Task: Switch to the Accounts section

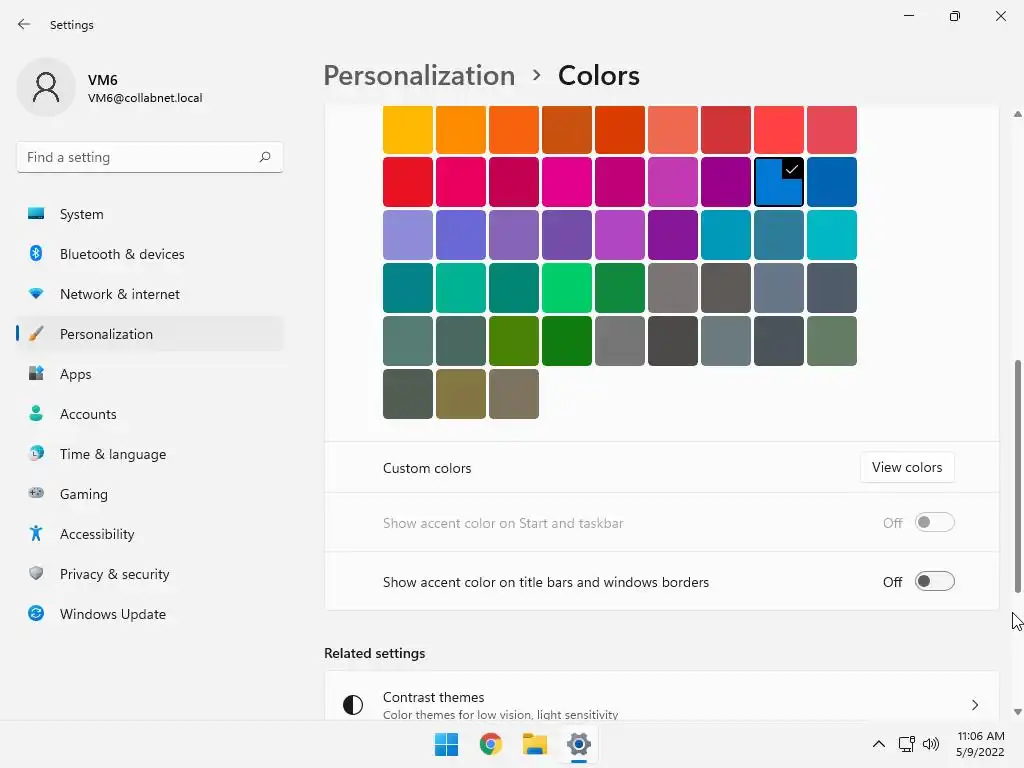Action: pos(88,414)
